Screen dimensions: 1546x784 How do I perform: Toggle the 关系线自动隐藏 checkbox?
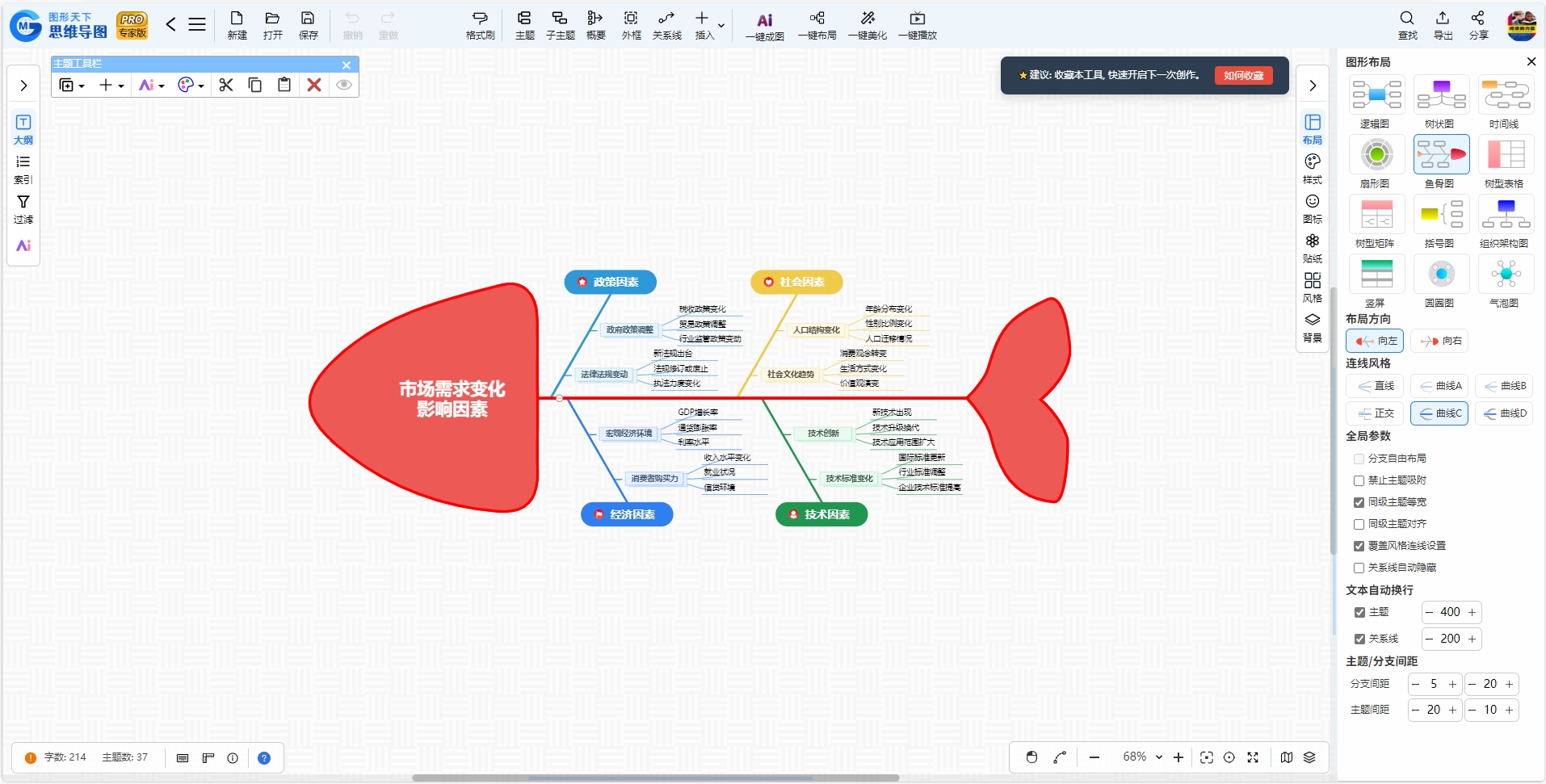(1359, 568)
